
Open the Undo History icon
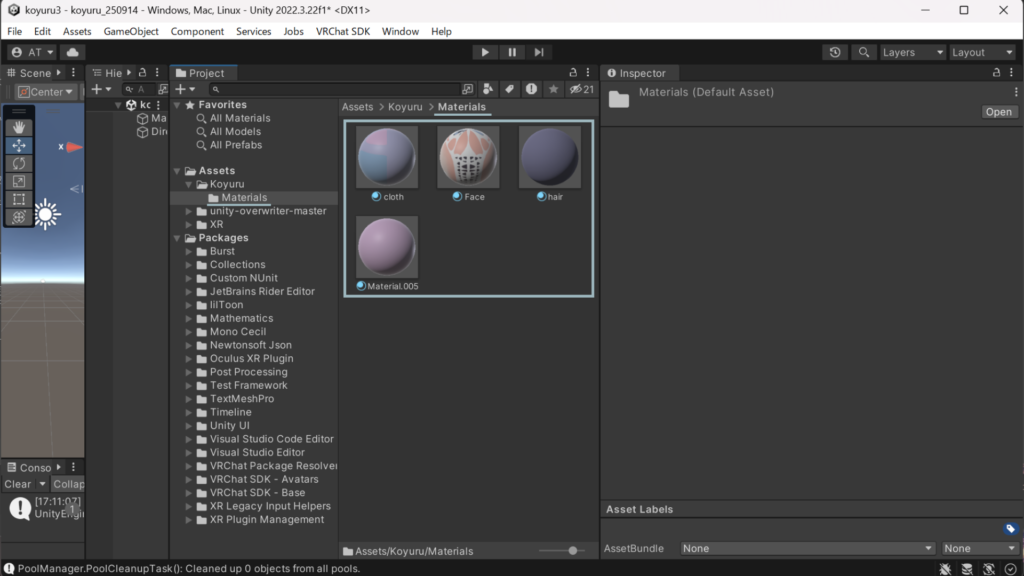click(x=835, y=52)
